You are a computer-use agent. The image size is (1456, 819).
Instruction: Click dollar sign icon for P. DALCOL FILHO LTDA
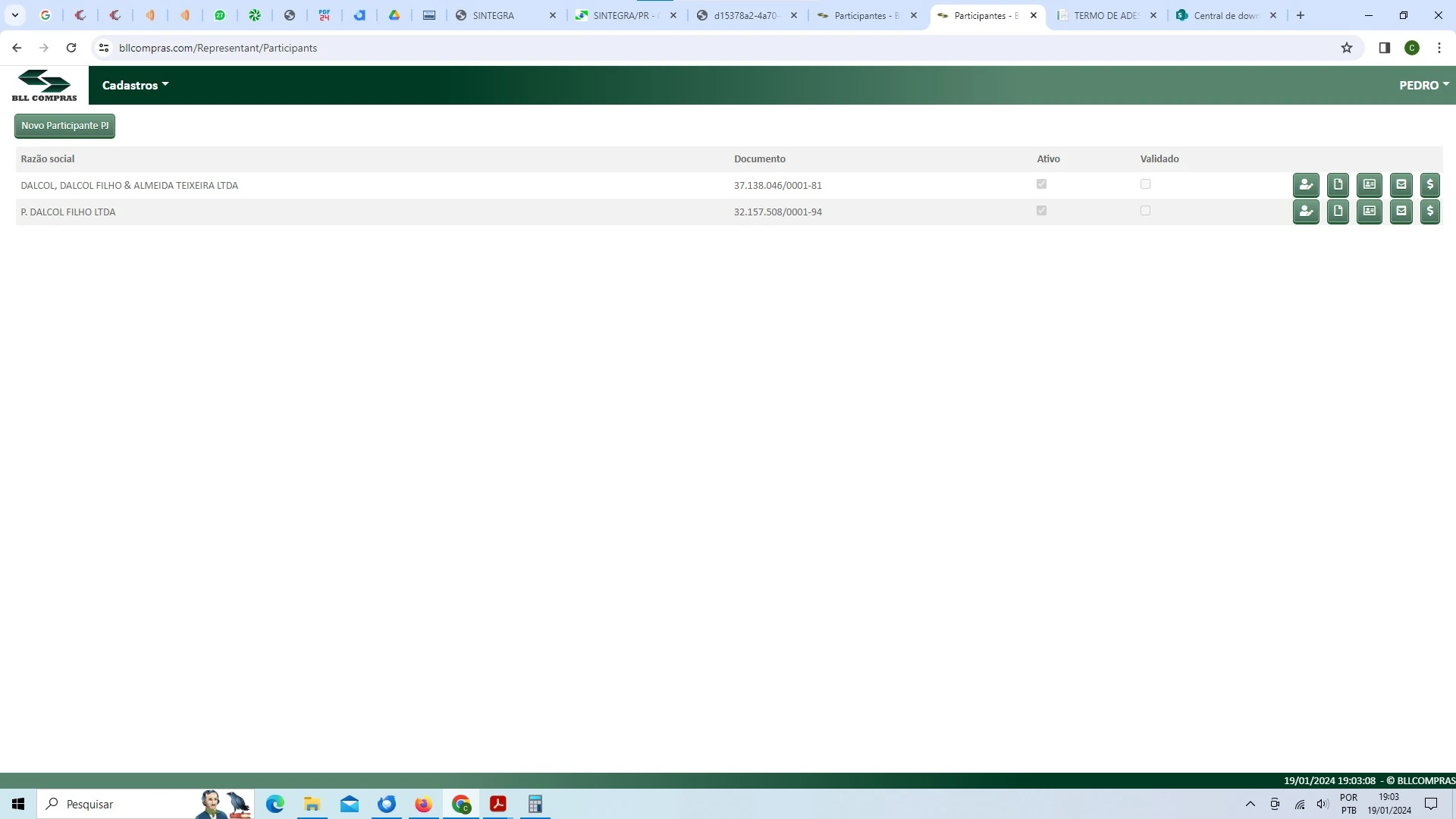(x=1429, y=212)
